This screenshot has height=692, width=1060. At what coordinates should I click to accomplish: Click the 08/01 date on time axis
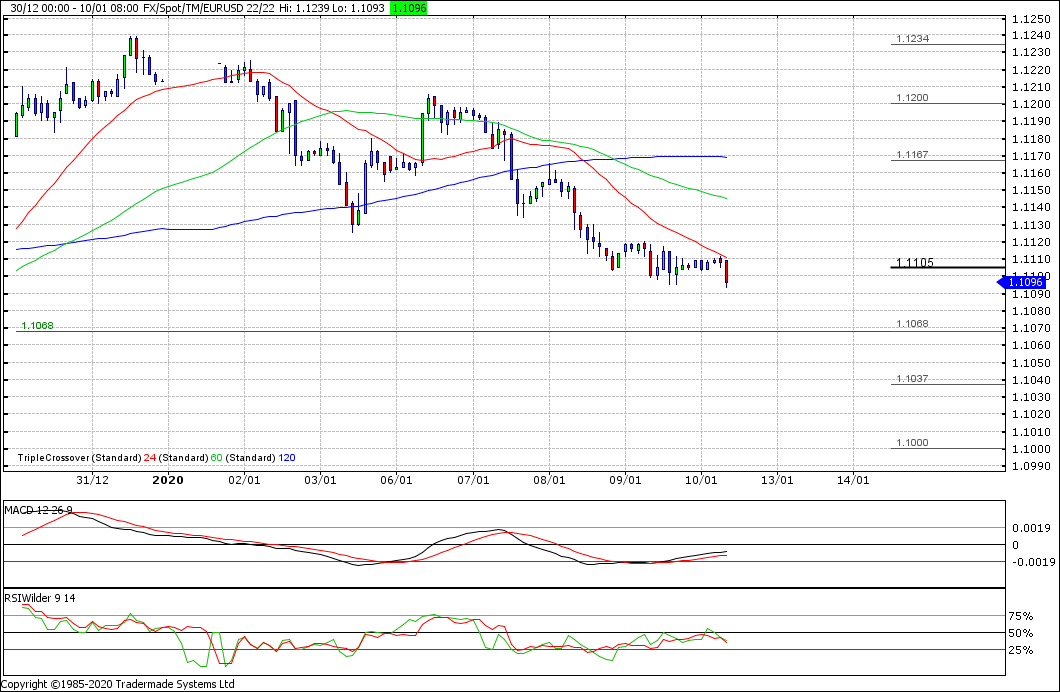pyautogui.click(x=549, y=480)
